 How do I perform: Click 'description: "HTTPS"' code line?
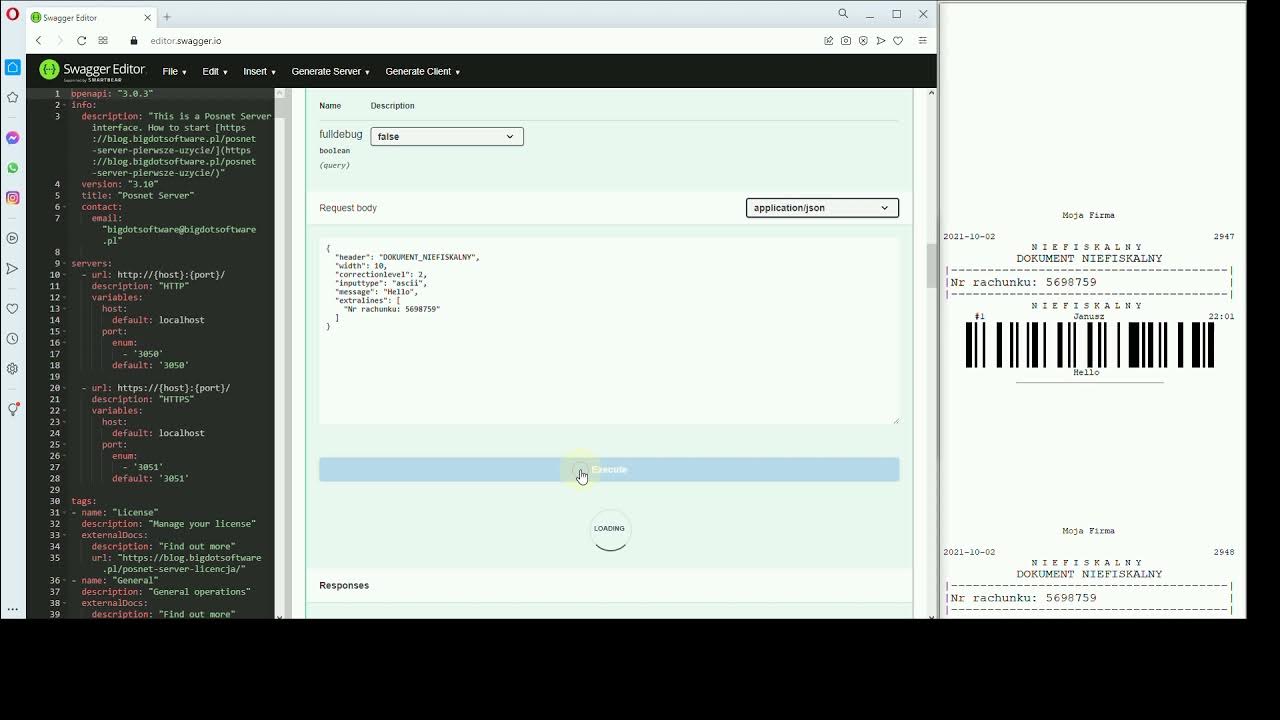pyautogui.click(x=143, y=399)
